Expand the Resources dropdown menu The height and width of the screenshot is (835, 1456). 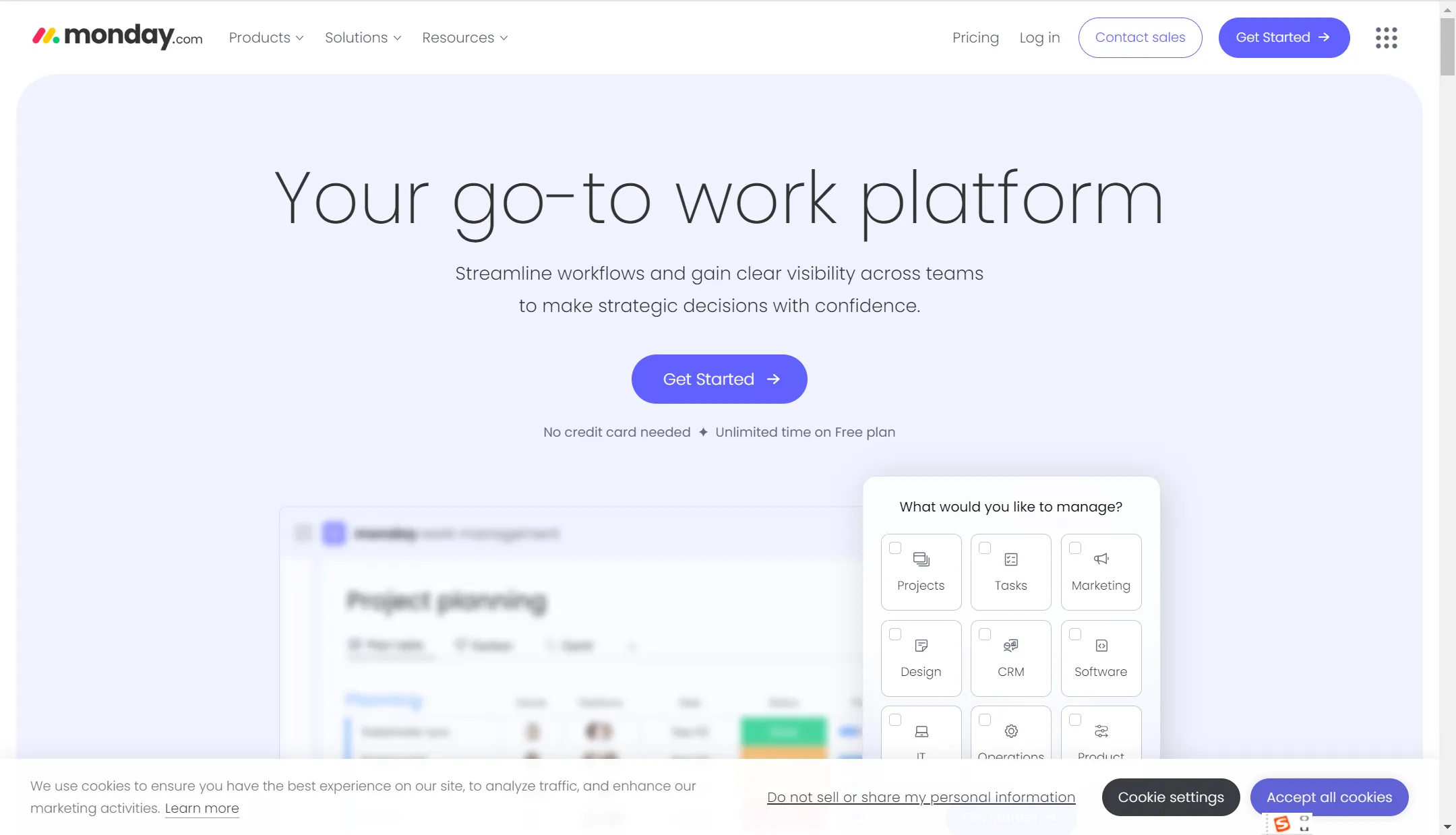(x=464, y=37)
